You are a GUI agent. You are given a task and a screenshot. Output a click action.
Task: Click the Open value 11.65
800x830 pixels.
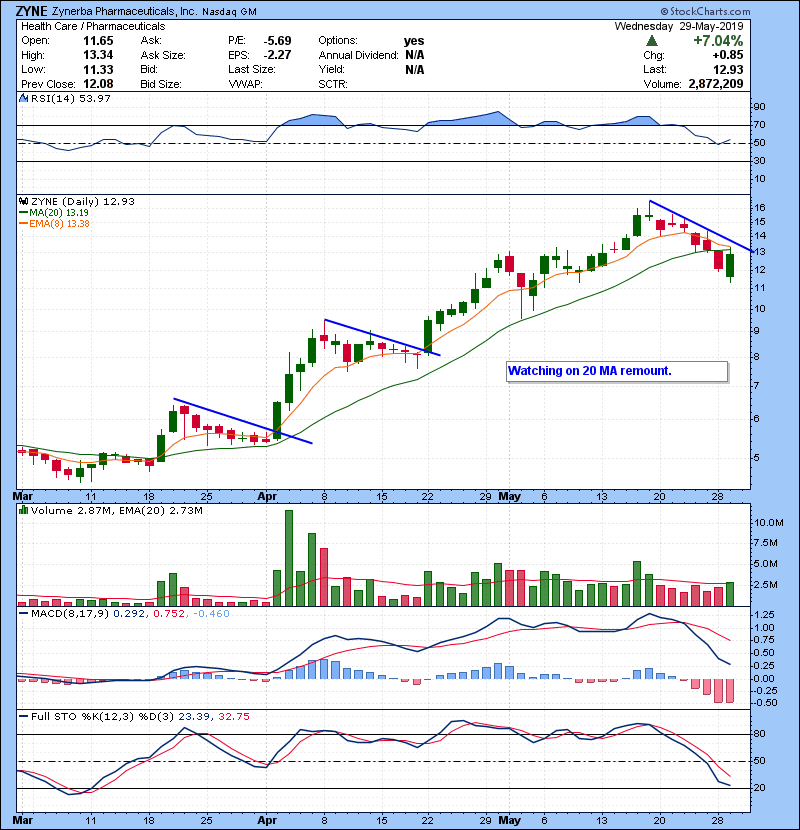click(x=98, y=41)
